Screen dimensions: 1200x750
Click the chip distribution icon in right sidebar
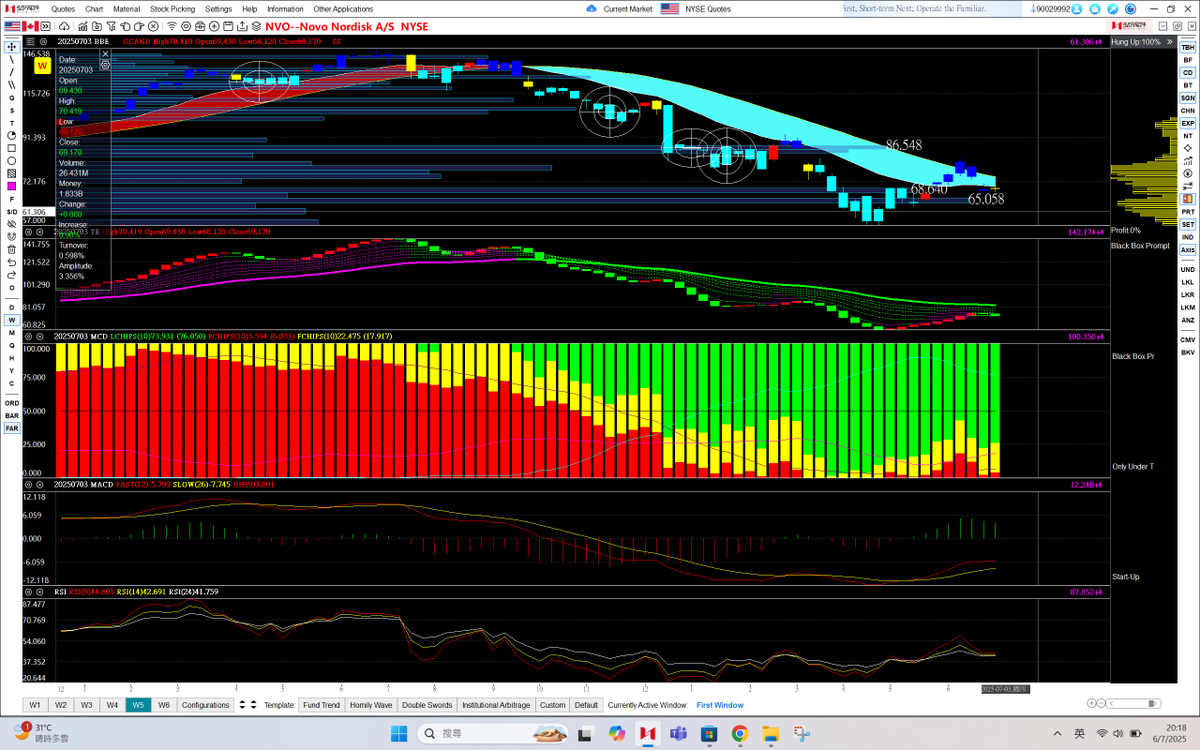(x=1187, y=198)
